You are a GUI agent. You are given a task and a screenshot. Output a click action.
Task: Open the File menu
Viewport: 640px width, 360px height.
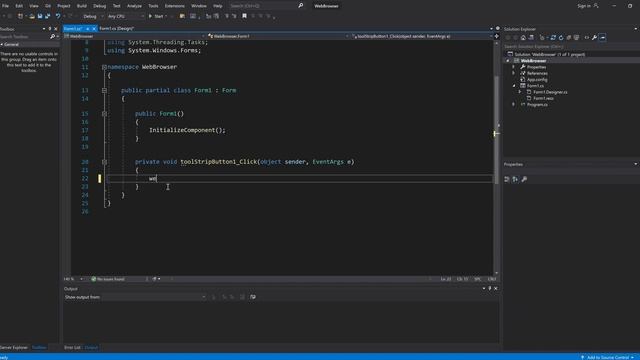tap(5, 6)
